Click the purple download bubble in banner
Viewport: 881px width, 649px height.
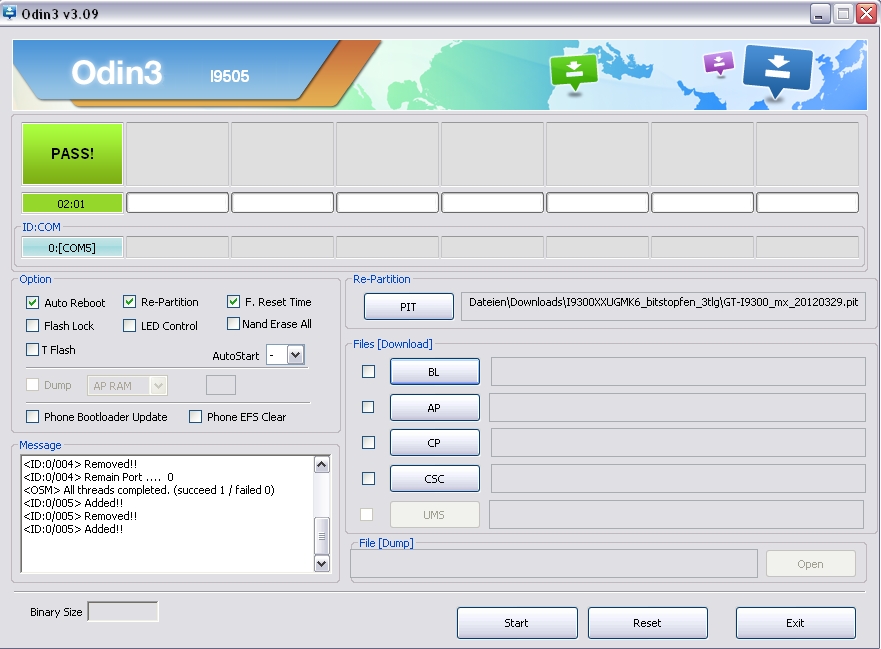(x=719, y=63)
